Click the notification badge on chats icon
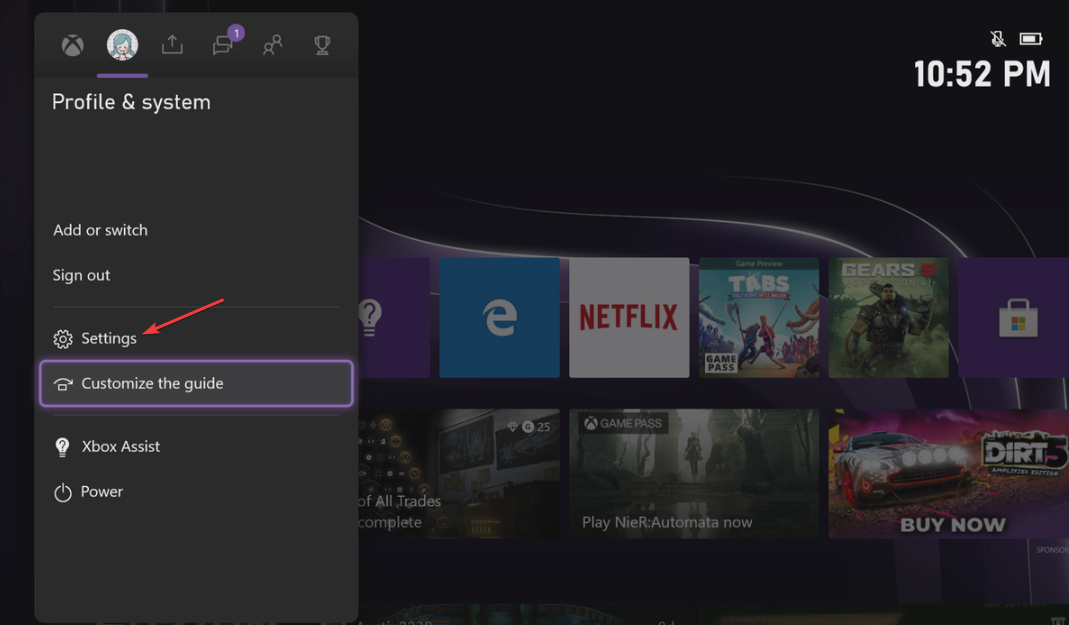The width and height of the screenshot is (1069, 625). click(x=236, y=33)
